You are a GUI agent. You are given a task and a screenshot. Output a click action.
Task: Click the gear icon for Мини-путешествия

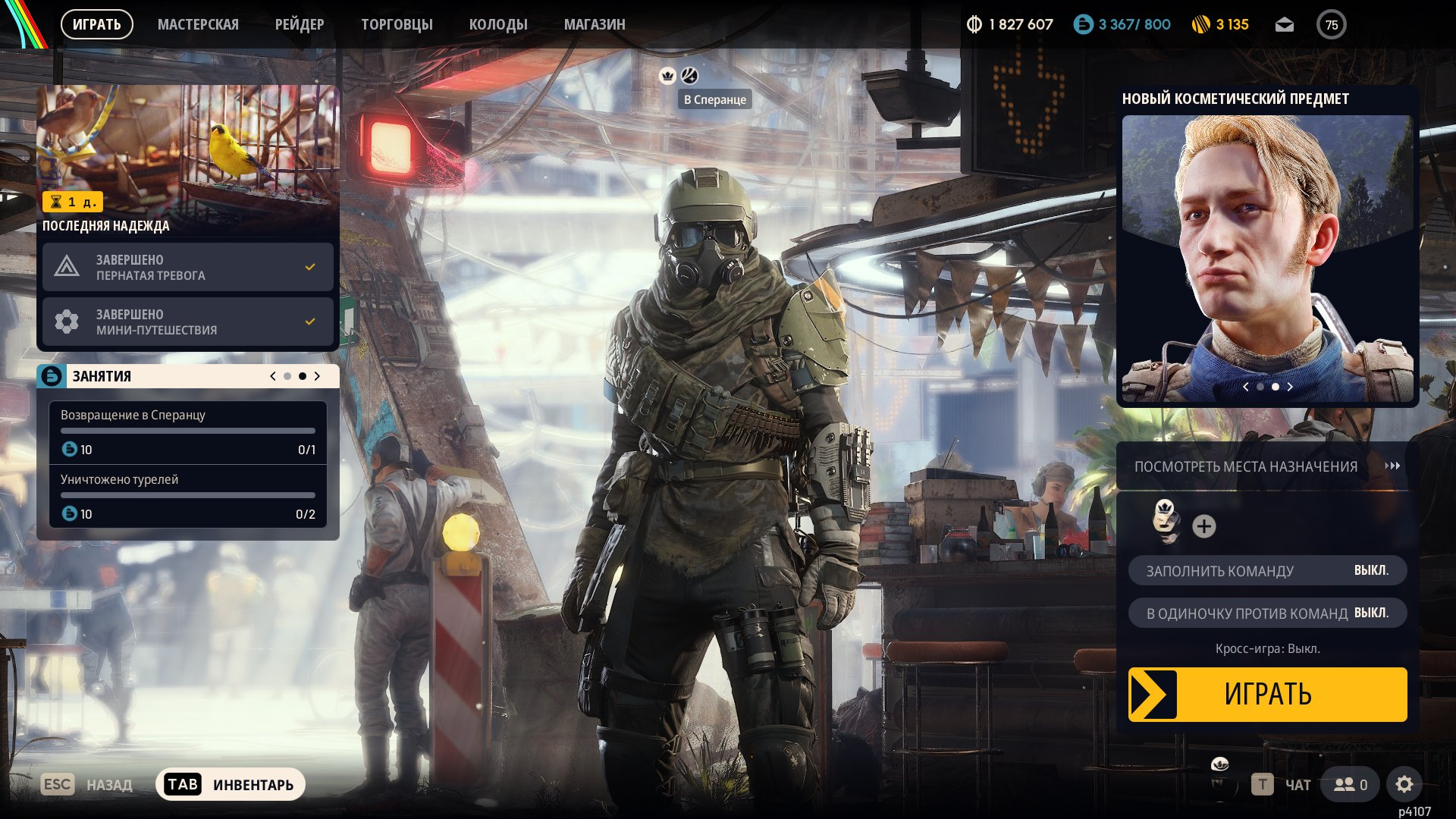click(x=67, y=322)
